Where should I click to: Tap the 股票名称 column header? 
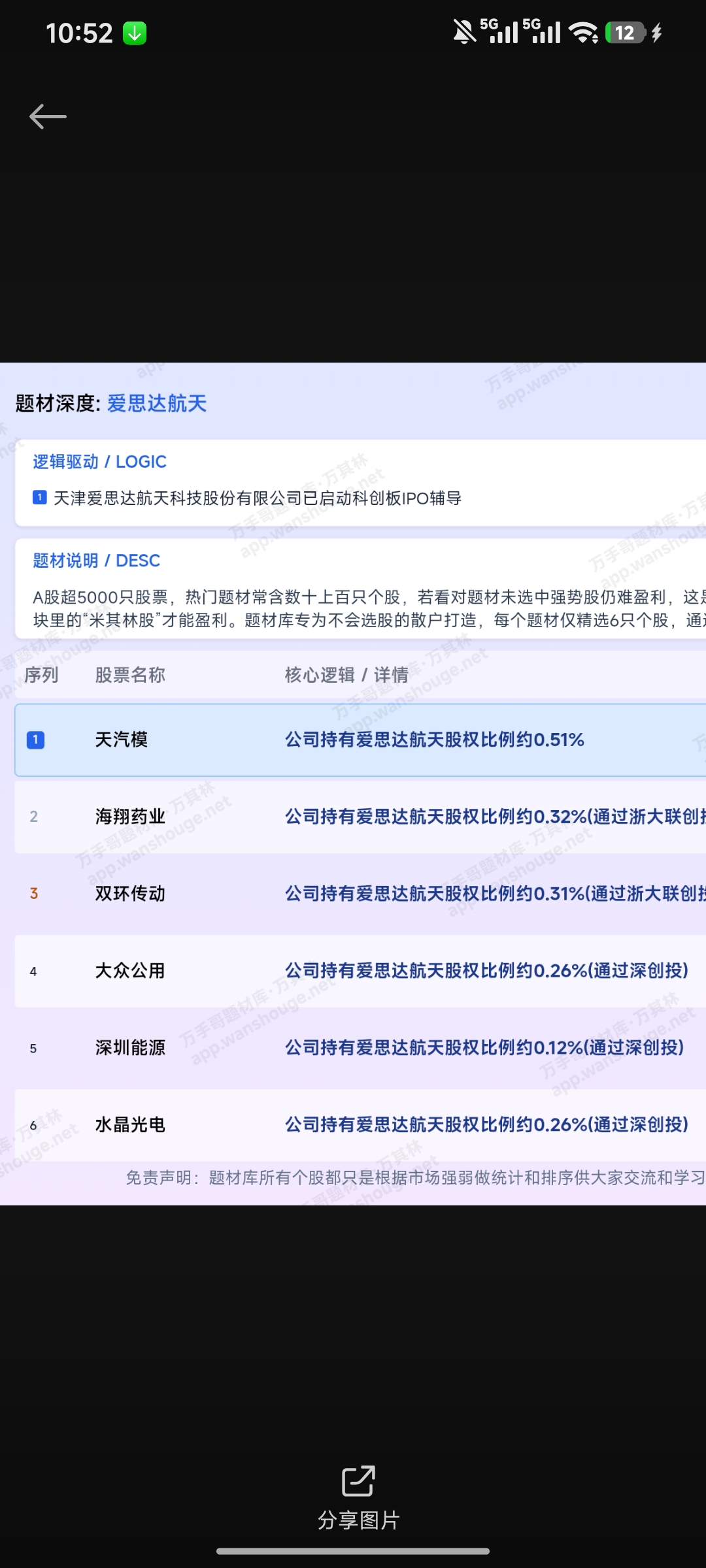(130, 675)
